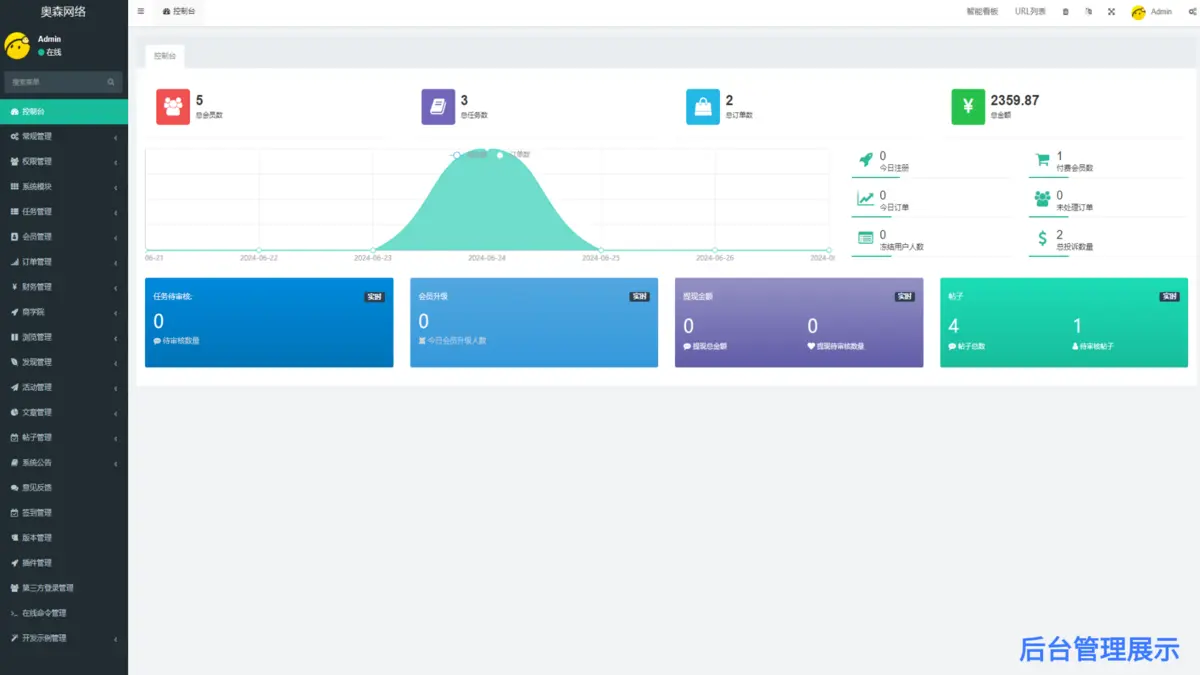The width and height of the screenshot is (1200, 675).
Task: Click the 2024-06-24 peak point on chart
Action: click(x=487, y=151)
